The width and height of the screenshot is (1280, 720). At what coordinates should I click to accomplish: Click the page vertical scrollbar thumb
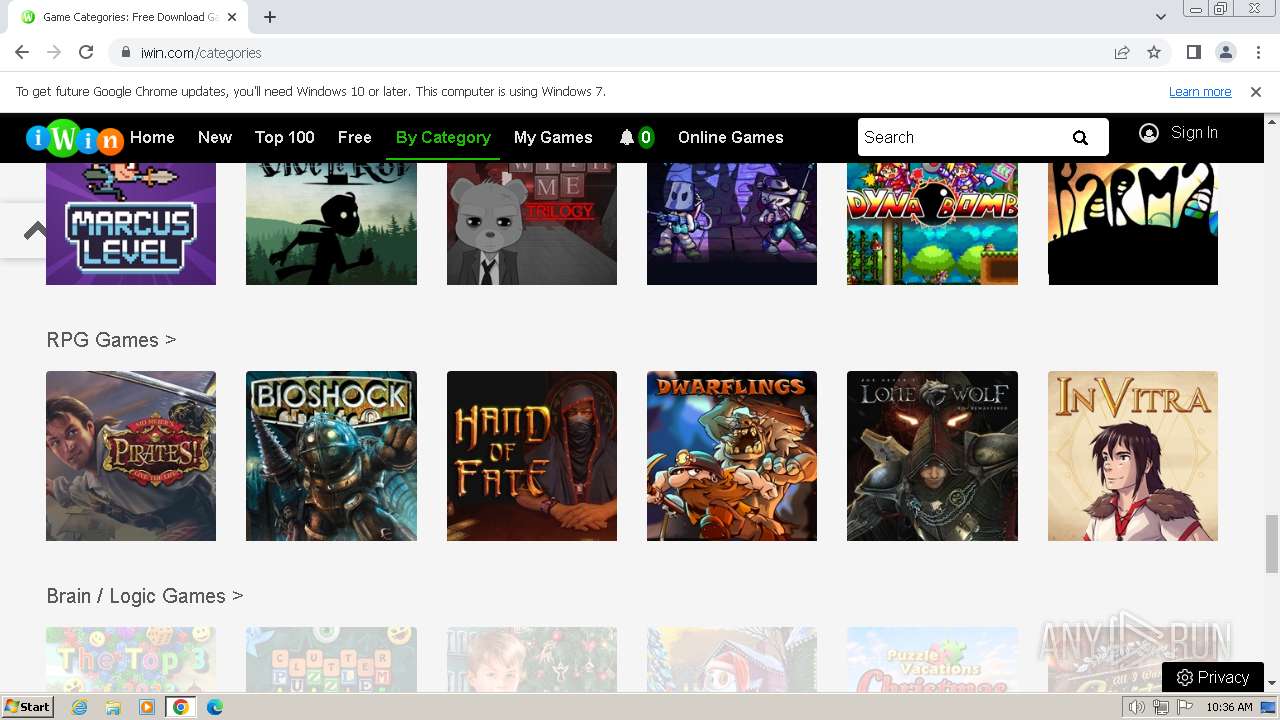point(1272,545)
